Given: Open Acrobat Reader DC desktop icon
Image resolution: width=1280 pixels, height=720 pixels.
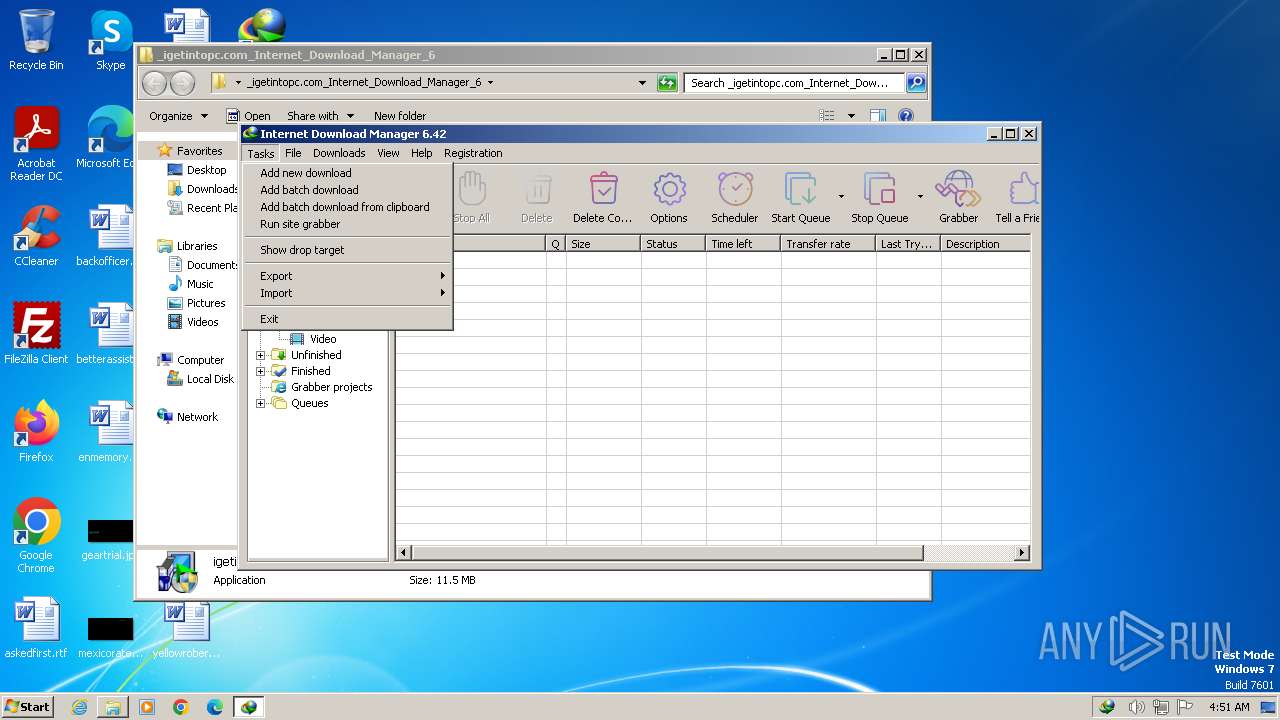Looking at the screenshot, I should (x=36, y=144).
